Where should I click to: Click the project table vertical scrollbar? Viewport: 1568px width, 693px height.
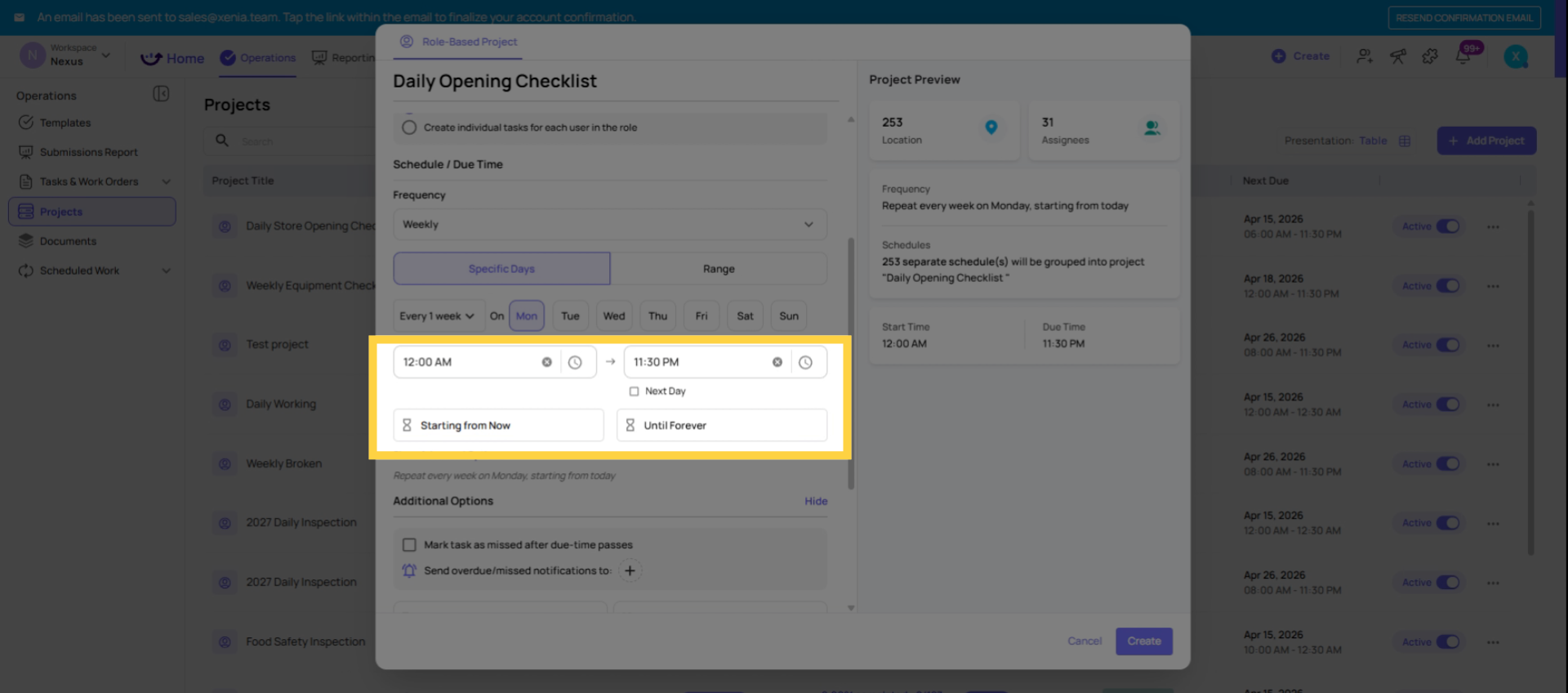(1530, 382)
